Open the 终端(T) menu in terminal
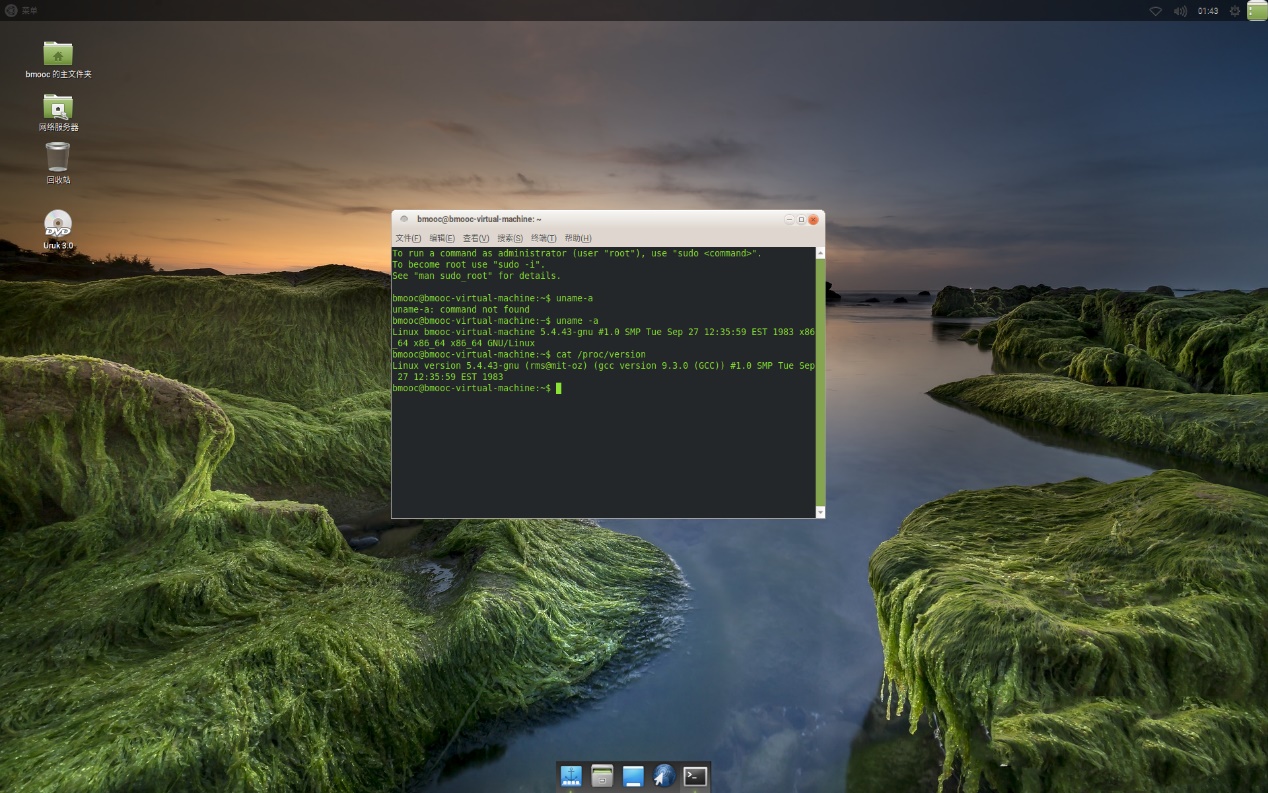This screenshot has height=793, width=1268. point(543,238)
